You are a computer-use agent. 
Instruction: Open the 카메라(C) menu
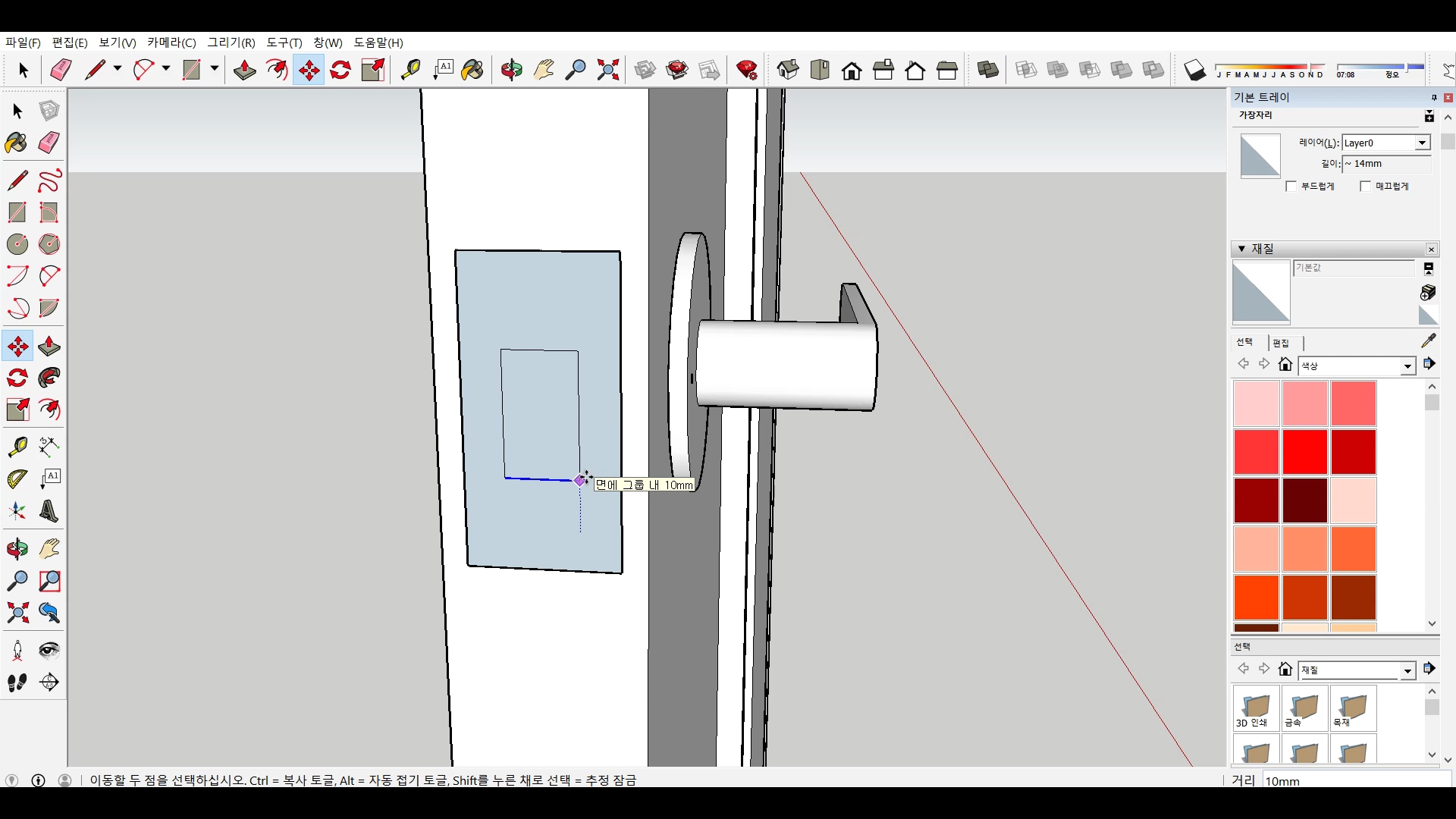pyautogui.click(x=171, y=42)
